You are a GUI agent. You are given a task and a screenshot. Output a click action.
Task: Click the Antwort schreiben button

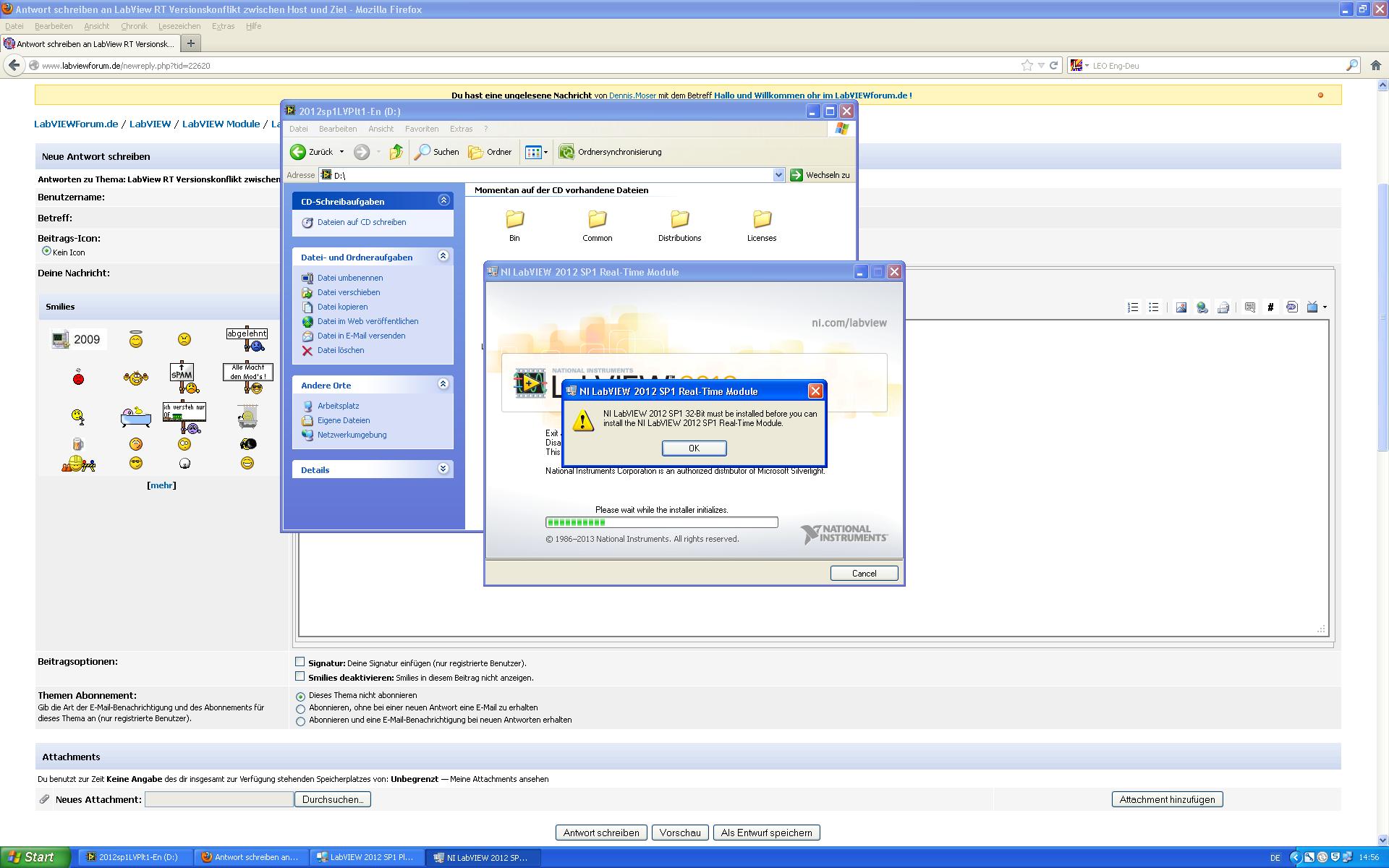[600, 833]
